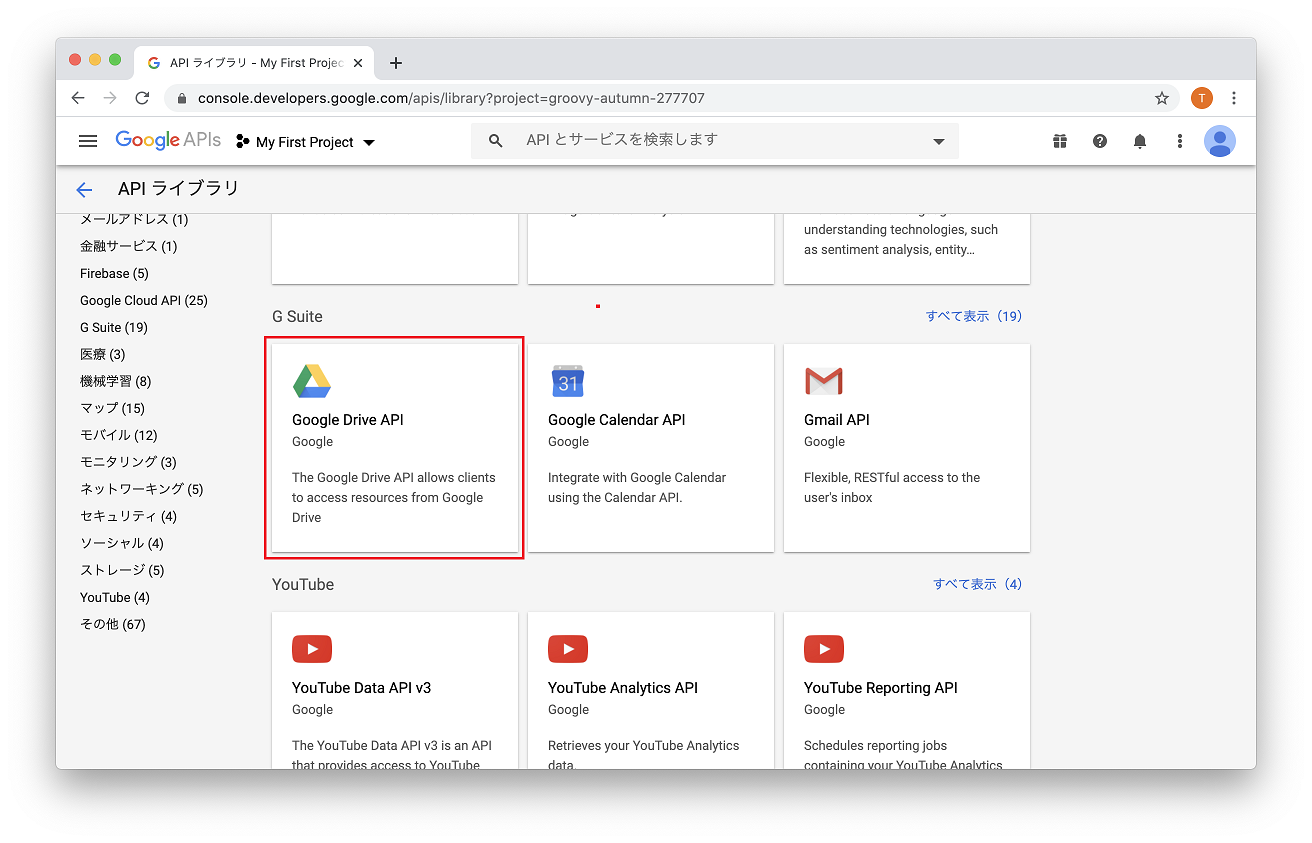The image size is (1312, 843).
Task: Open the Chrome three-dot menu
Action: click(1234, 98)
